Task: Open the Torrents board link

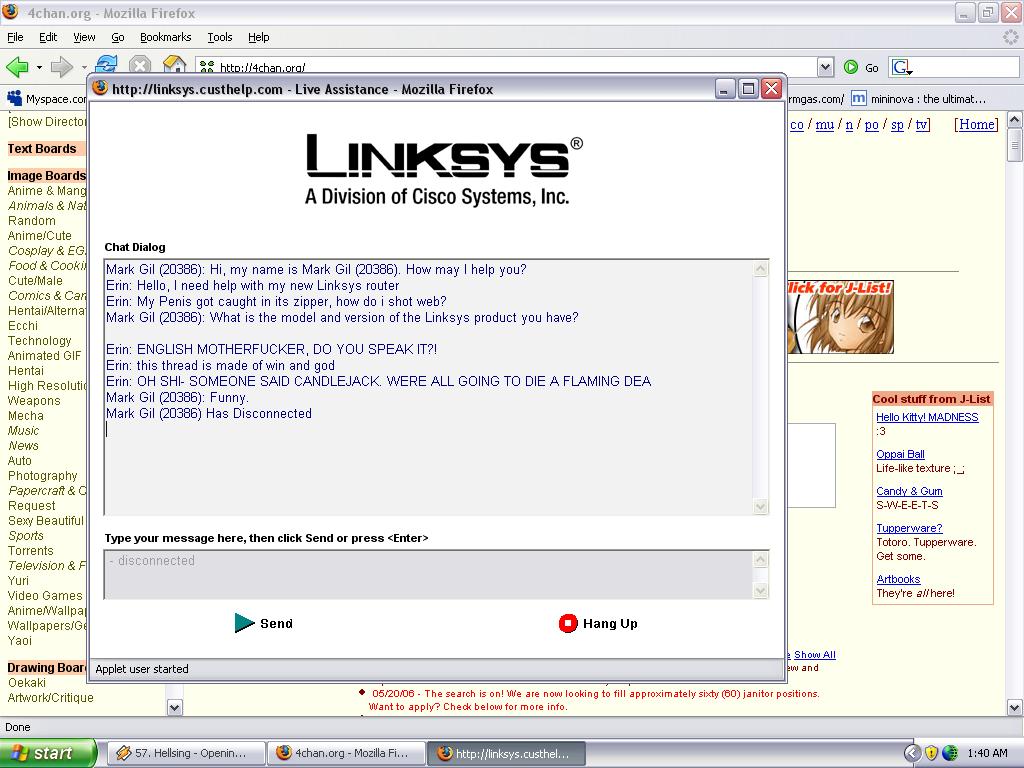Action: coord(31,551)
